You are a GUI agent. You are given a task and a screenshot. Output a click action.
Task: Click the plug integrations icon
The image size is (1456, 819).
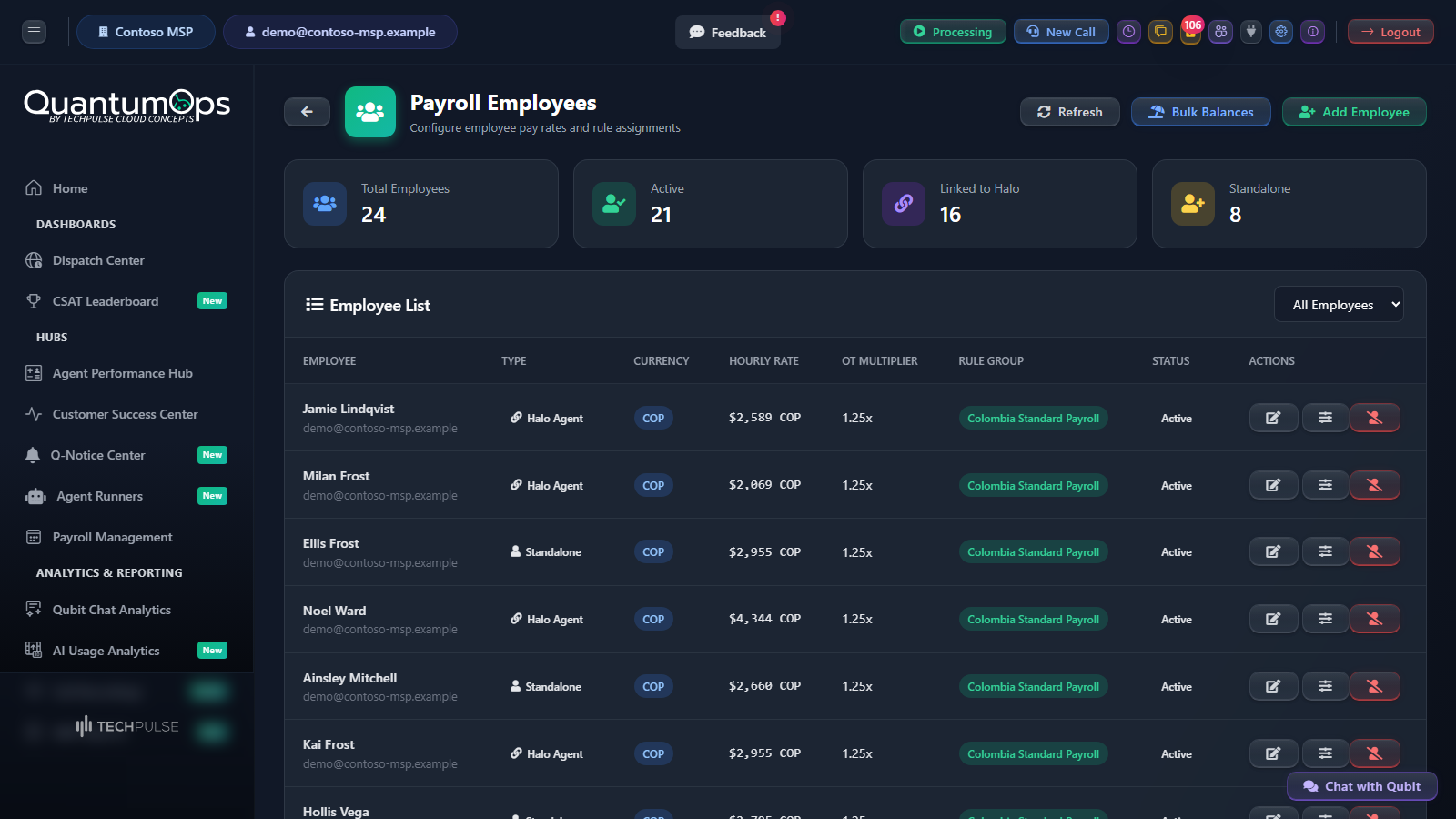(x=1251, y=32)
